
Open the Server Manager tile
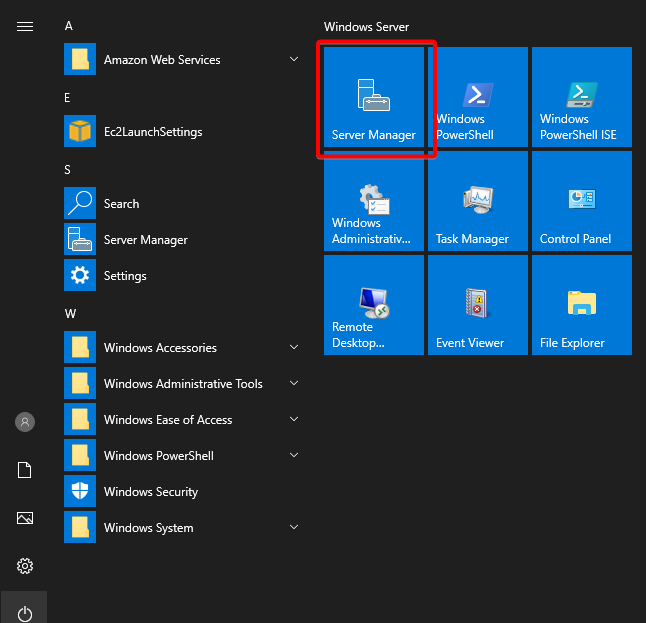[x=374, y=97]
